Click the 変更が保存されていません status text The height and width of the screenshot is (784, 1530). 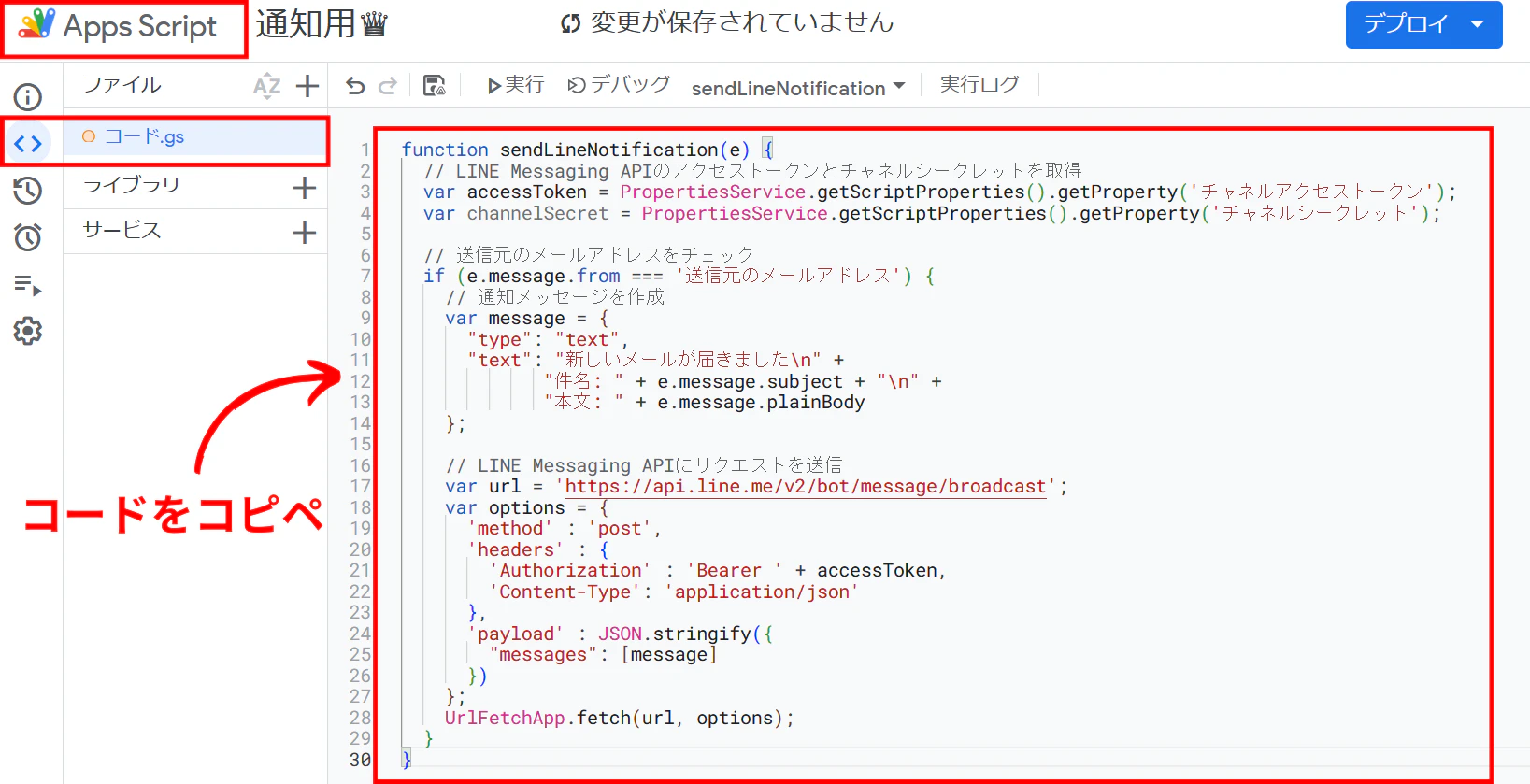(x=742, y=22)
